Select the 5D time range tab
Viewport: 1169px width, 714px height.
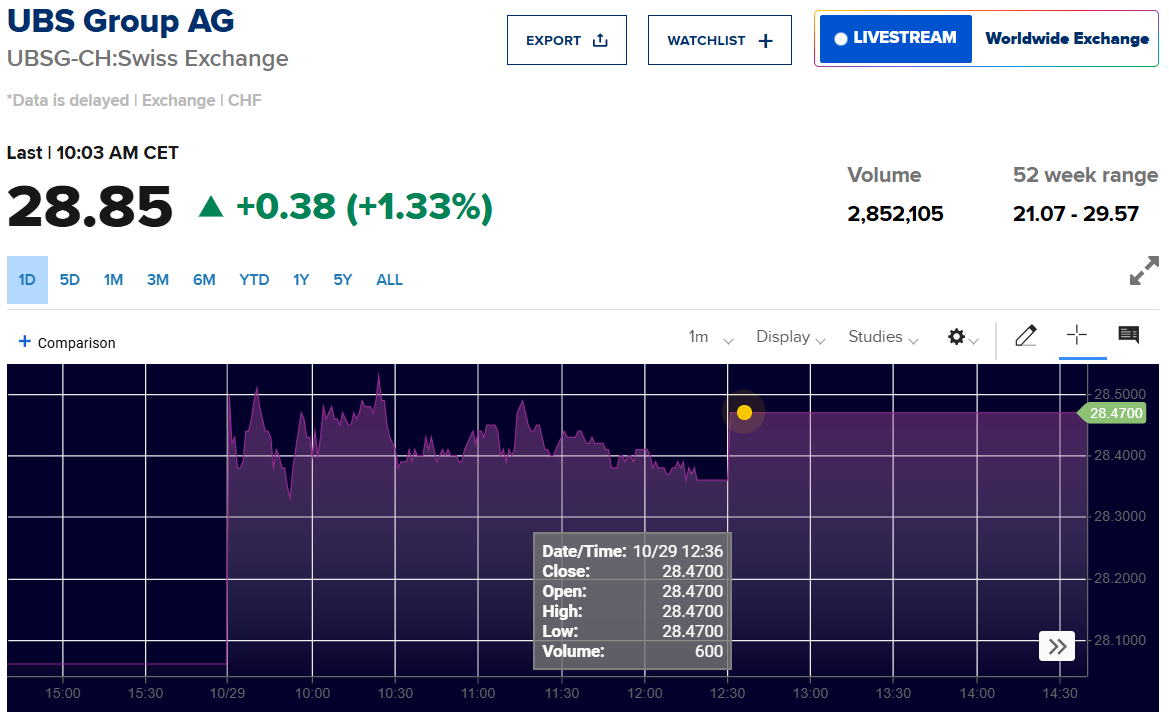click(69, 279)
